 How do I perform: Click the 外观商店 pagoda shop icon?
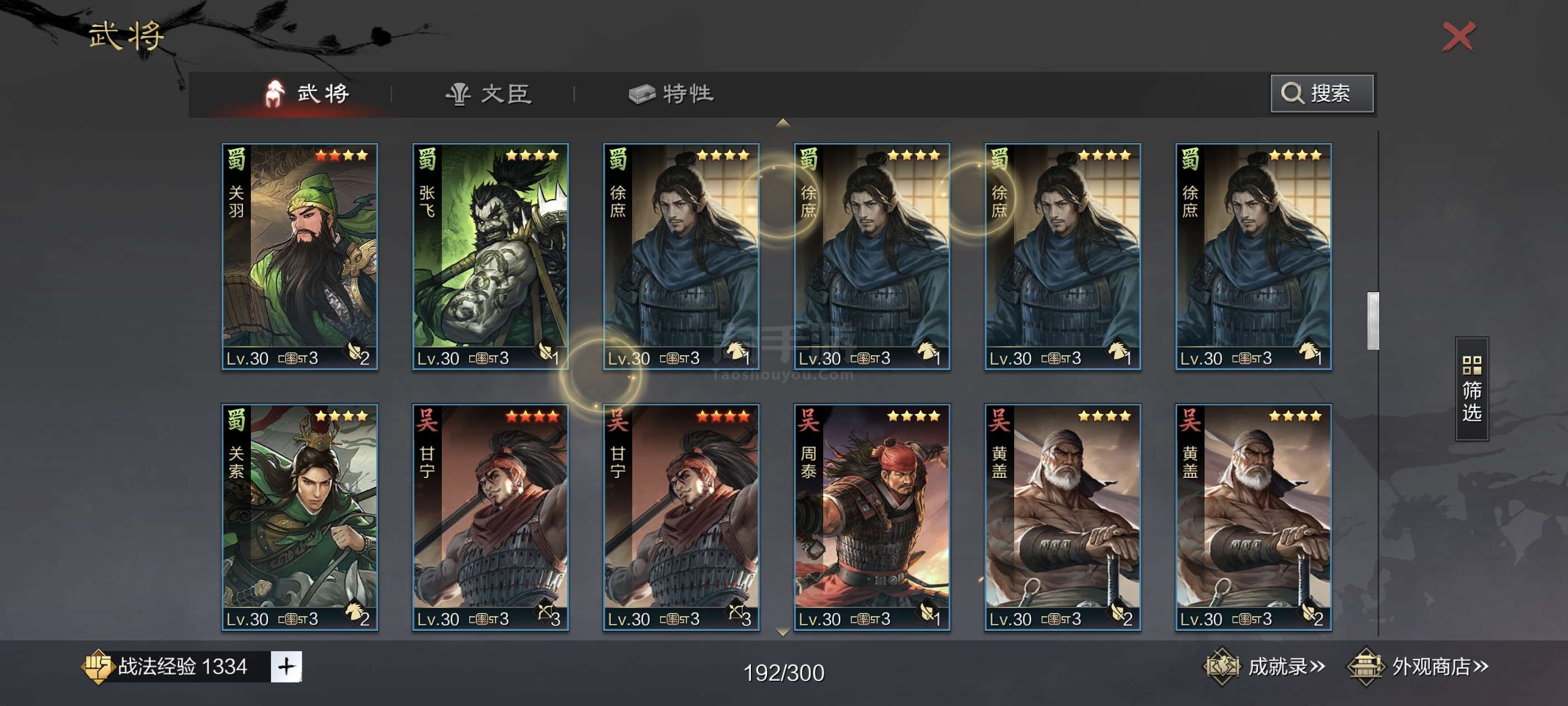(x=1366, y=666)
